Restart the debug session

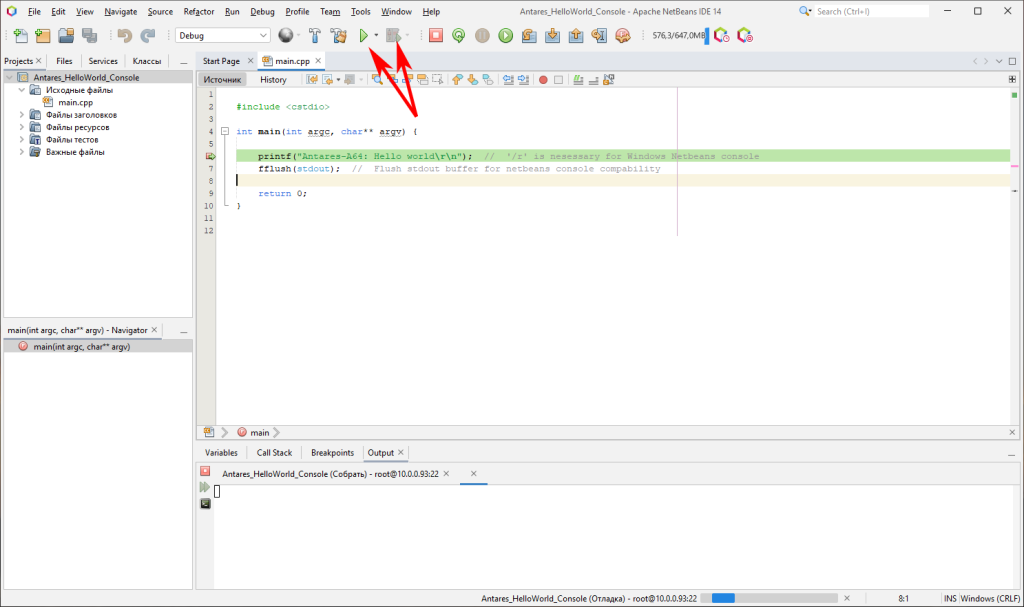pos(459,36)
